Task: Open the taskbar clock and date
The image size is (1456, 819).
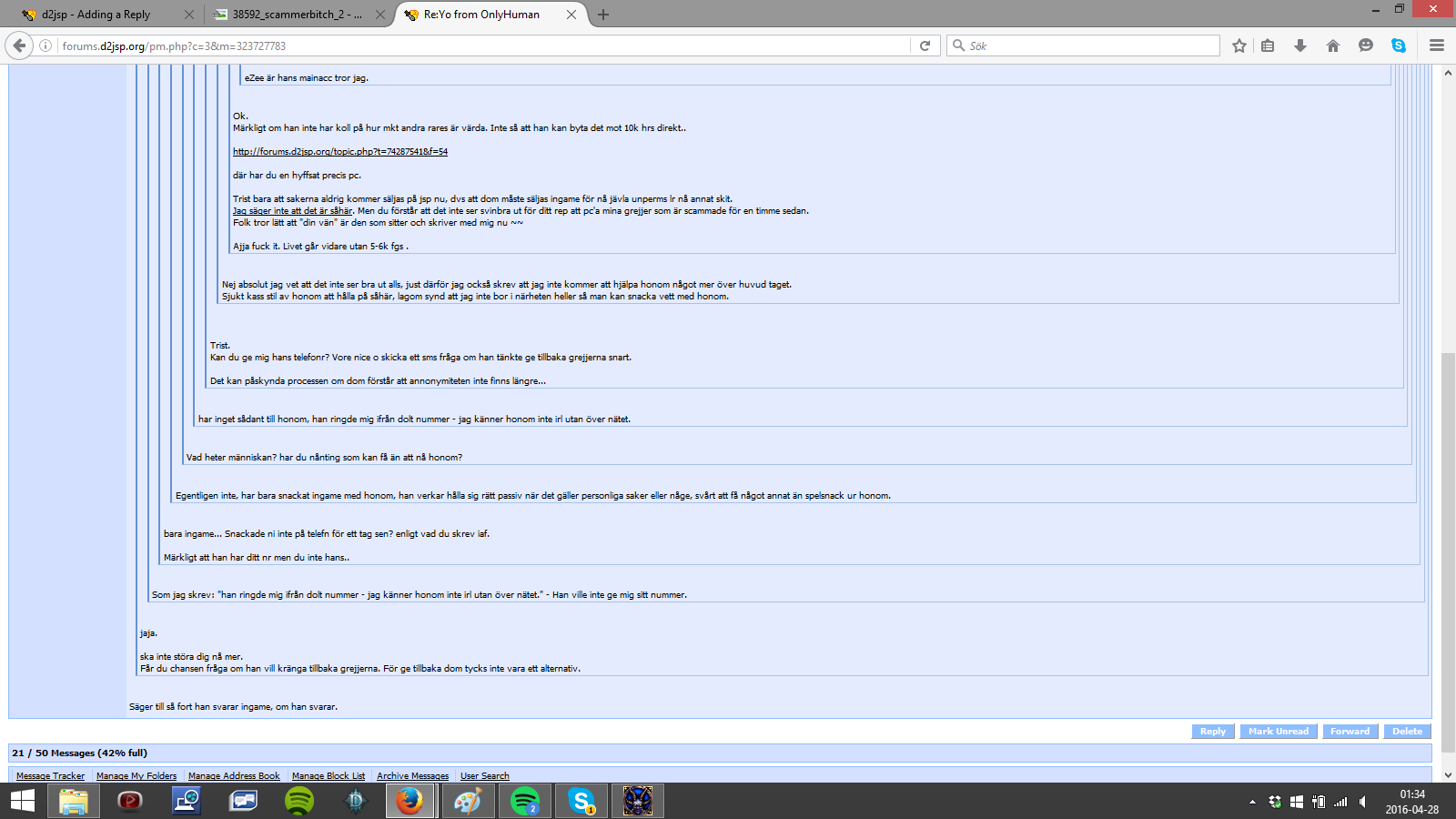Action: [x=1412, y=802]
